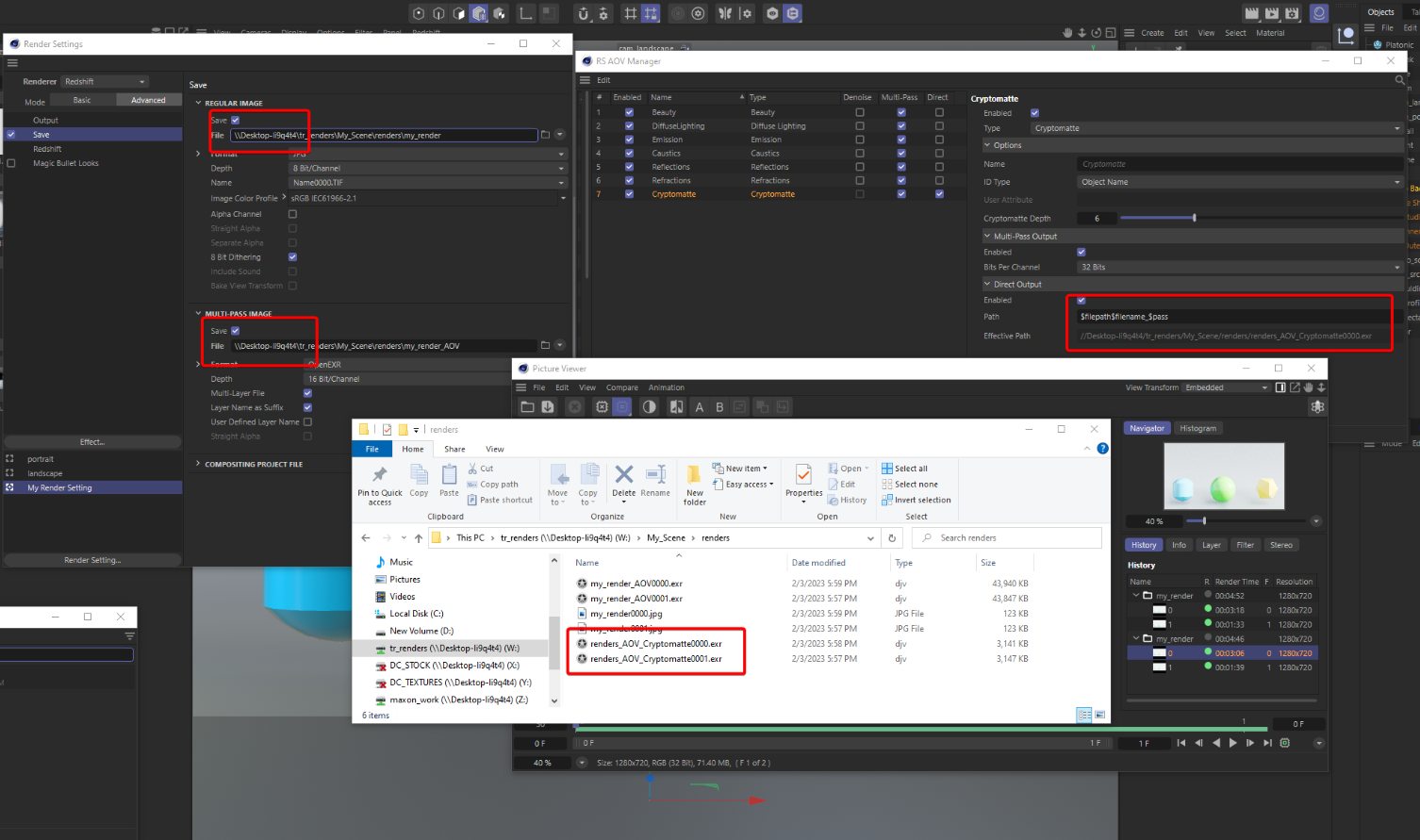Disable the Cryptomatte Enabled checkbox

(x=1034, y=112)
